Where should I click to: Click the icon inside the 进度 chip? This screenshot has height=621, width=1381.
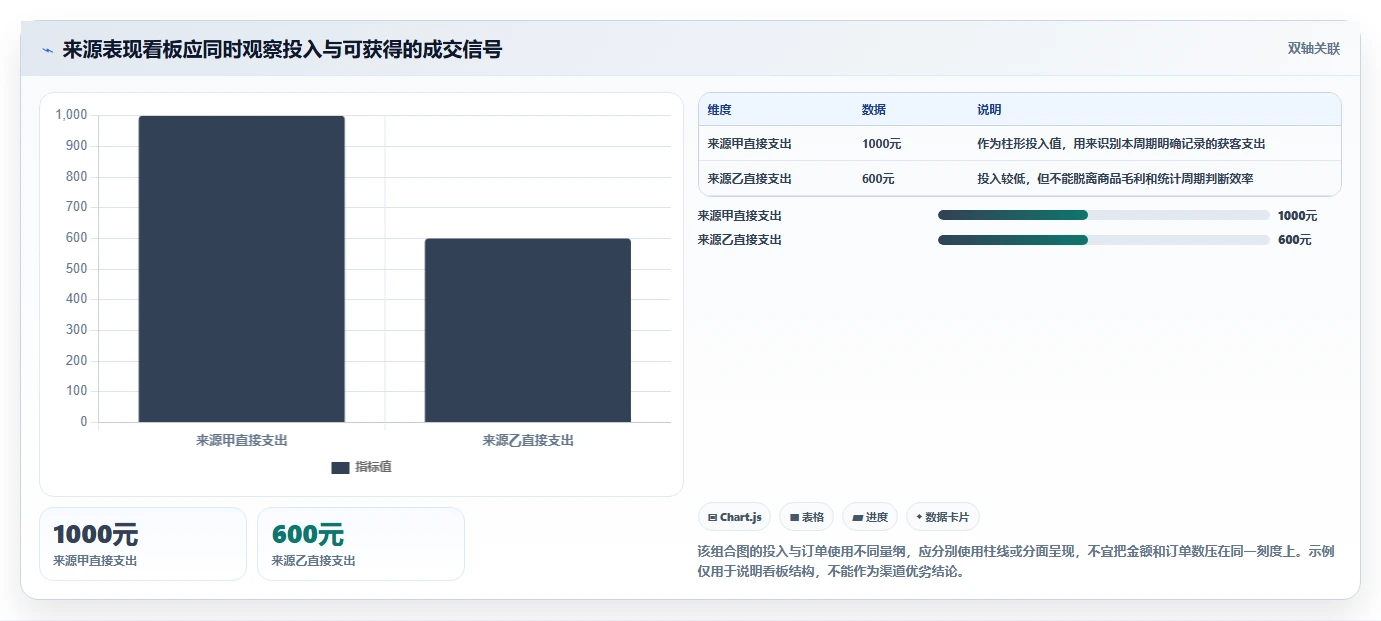point(857,517)
